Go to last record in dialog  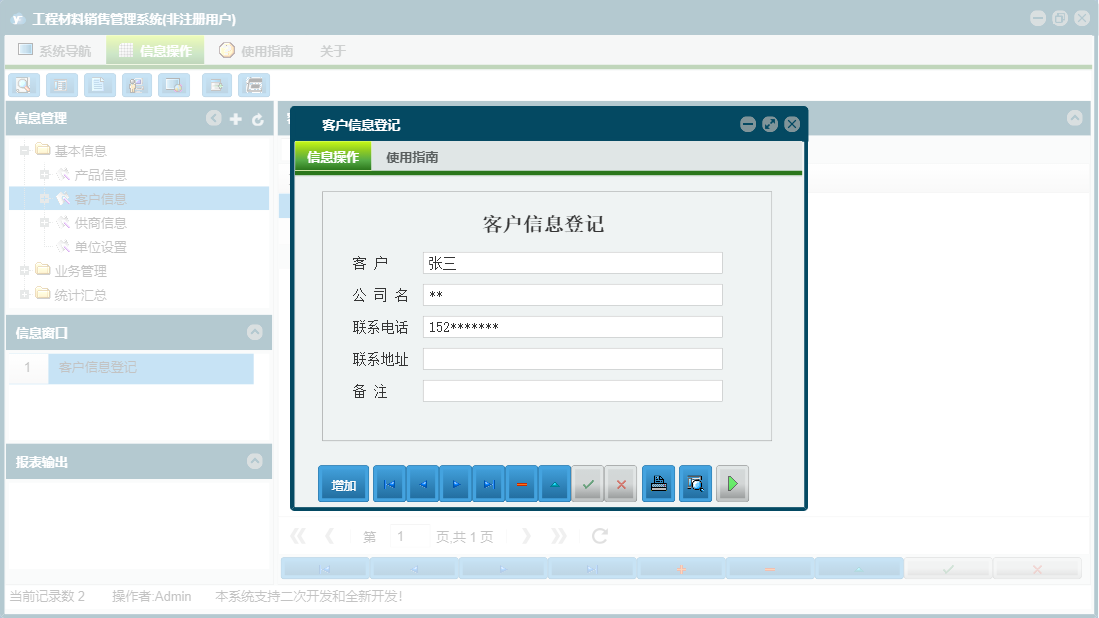489,483
